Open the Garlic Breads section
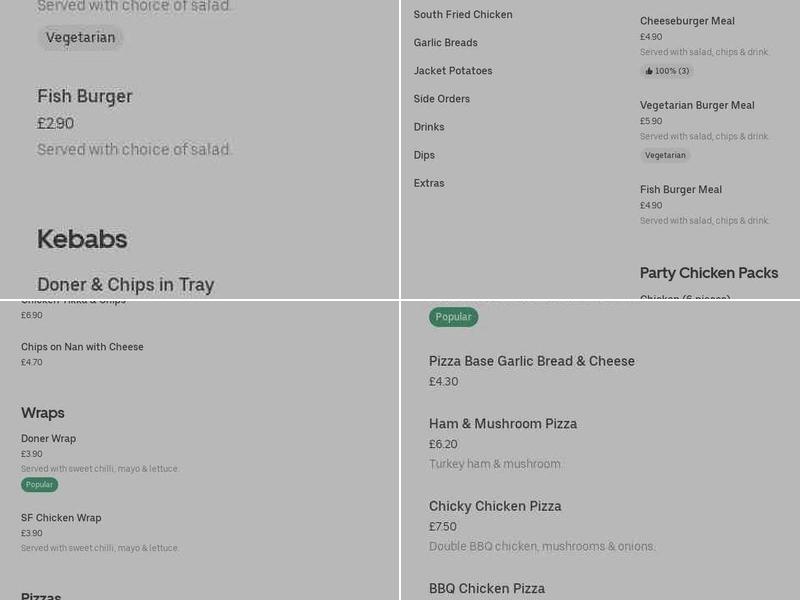Screen dimensions: 800x600 tap(446, 43)
